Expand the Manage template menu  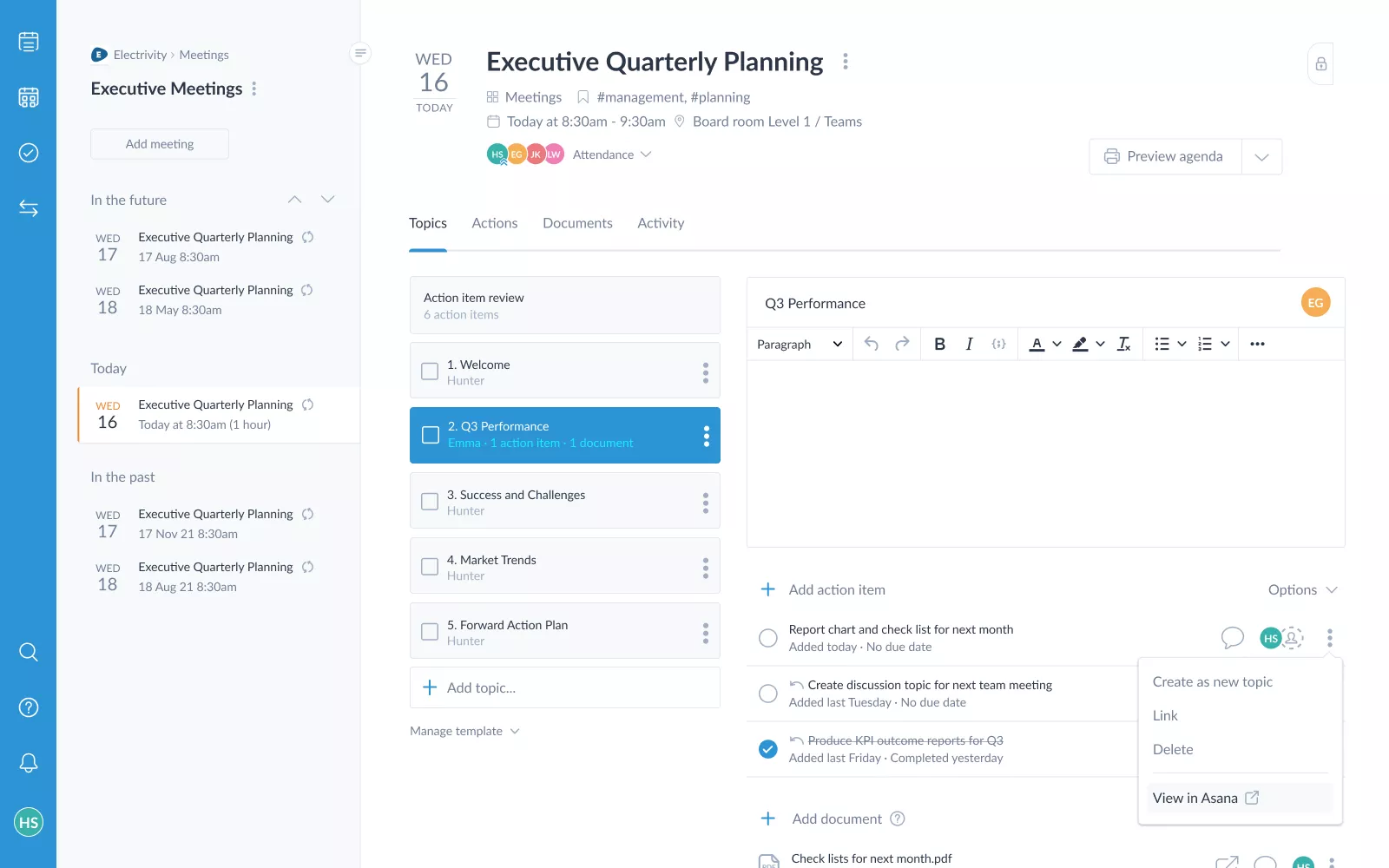pyautogui.click(x=464, y=731)
